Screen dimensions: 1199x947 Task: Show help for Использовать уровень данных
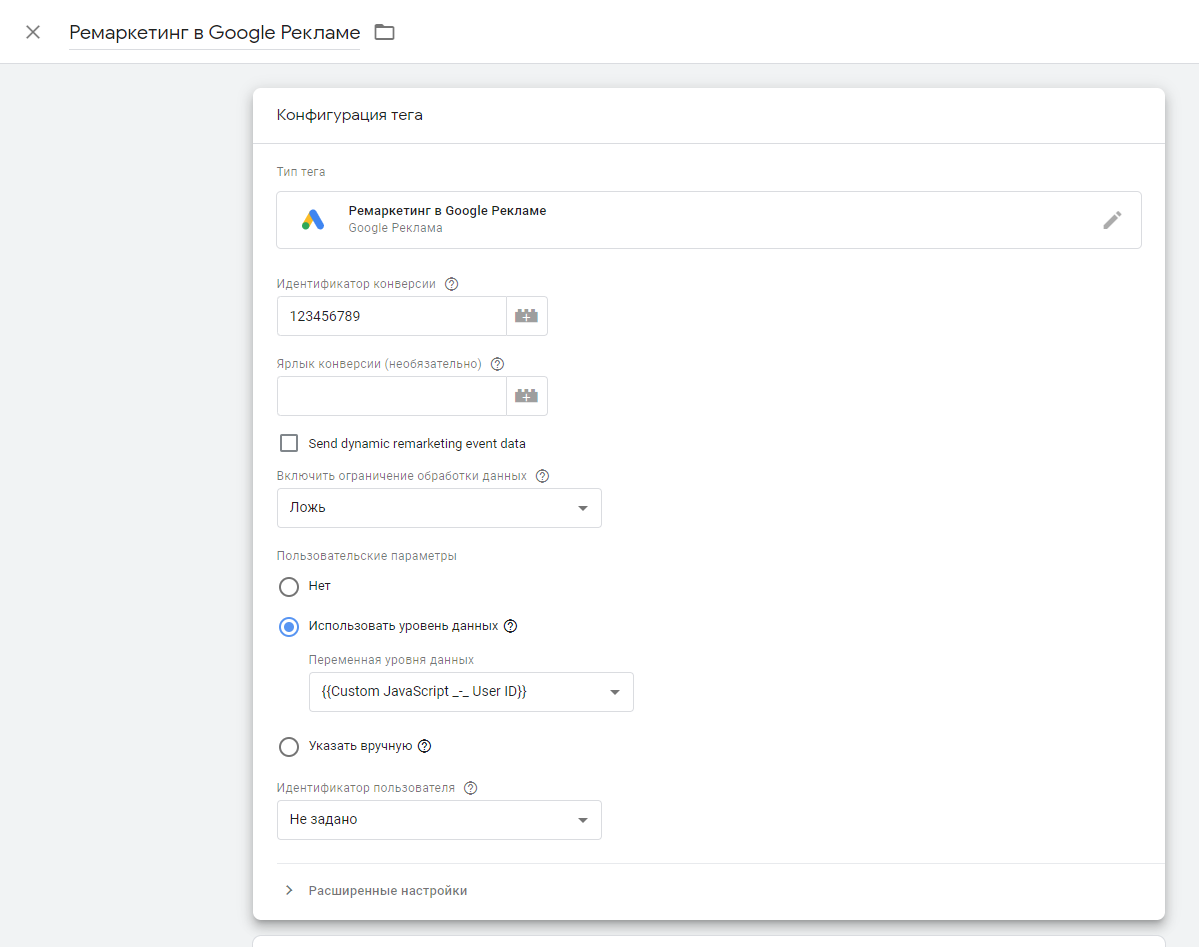tap(511, 626)
